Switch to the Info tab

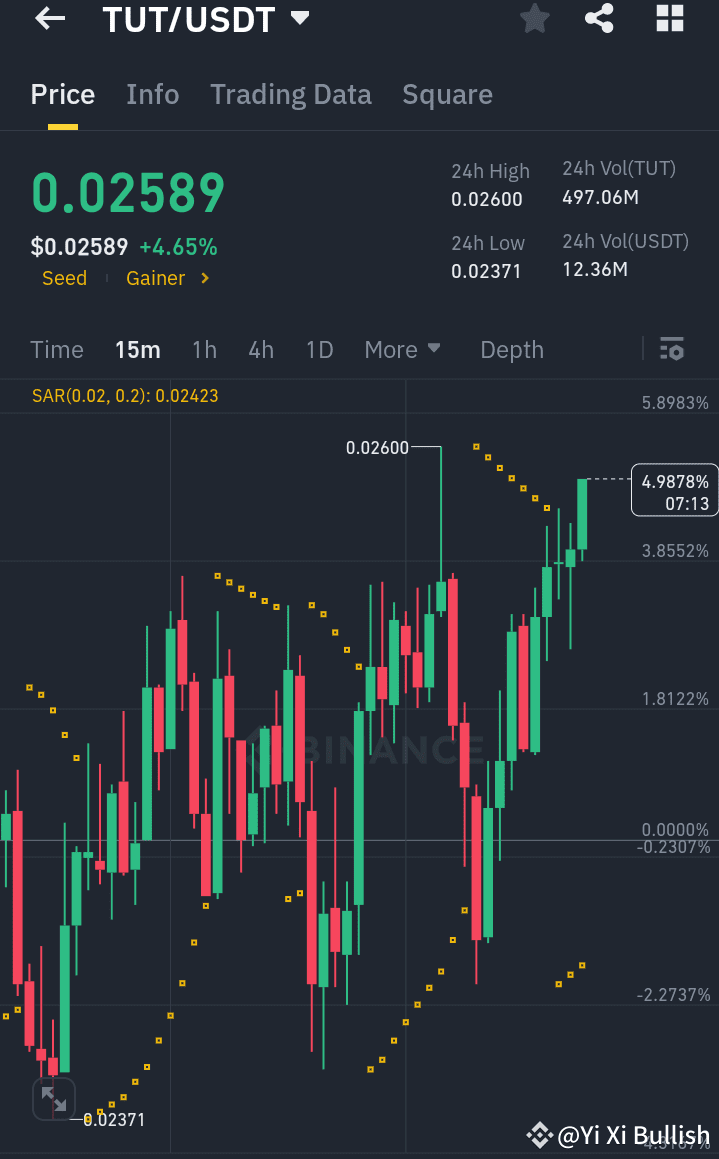tap(152, 94)
